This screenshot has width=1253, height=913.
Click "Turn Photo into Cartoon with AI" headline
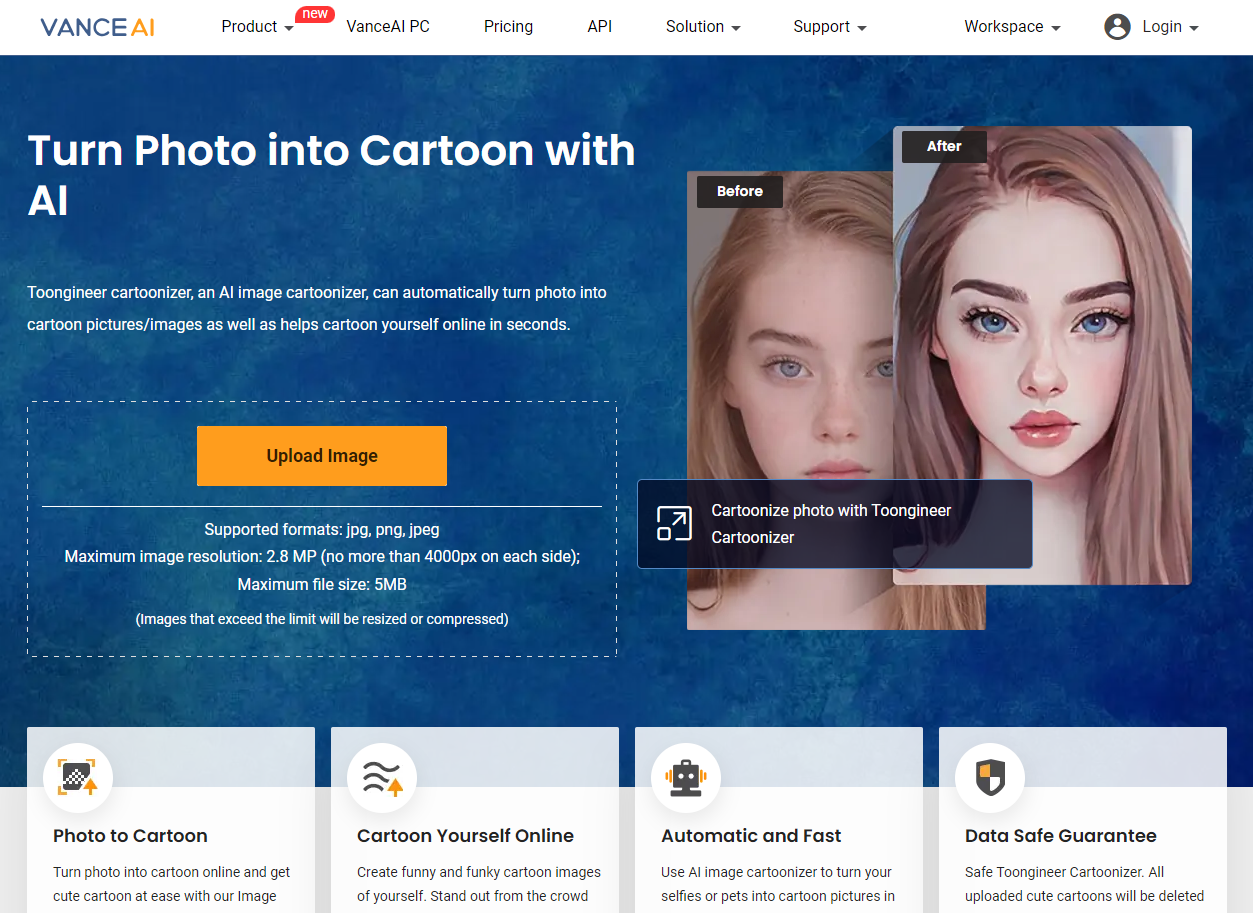click(331, 175)
